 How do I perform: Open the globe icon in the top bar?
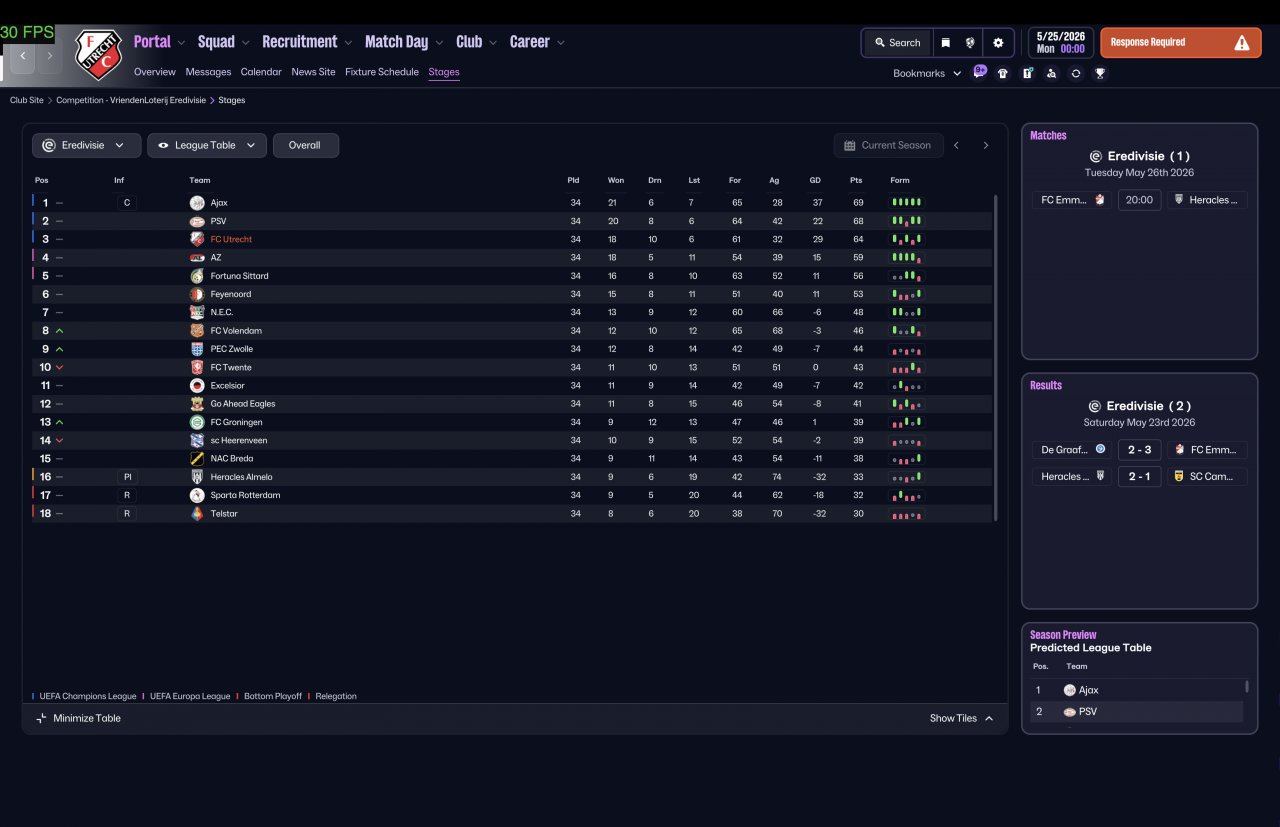(970, 43)
